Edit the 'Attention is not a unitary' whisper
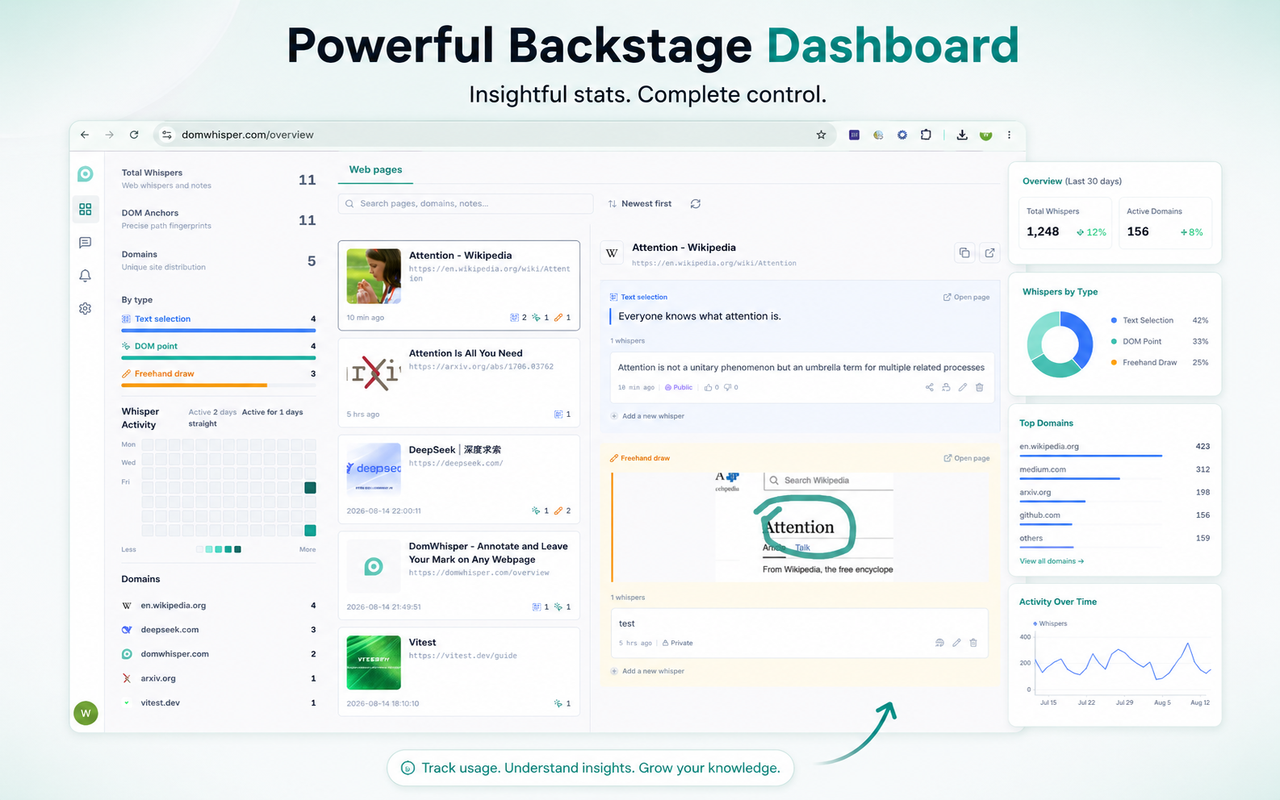 [x=962, y=387]
